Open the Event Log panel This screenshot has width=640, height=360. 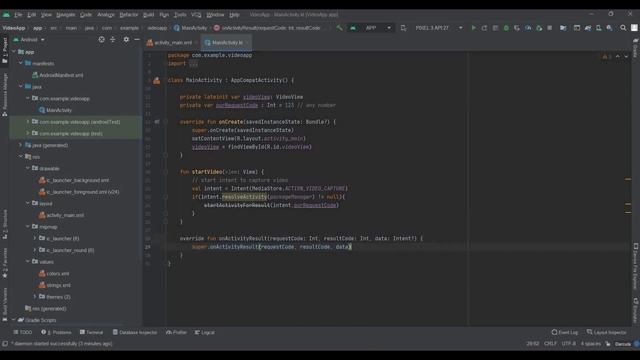(x=565, y=332)
